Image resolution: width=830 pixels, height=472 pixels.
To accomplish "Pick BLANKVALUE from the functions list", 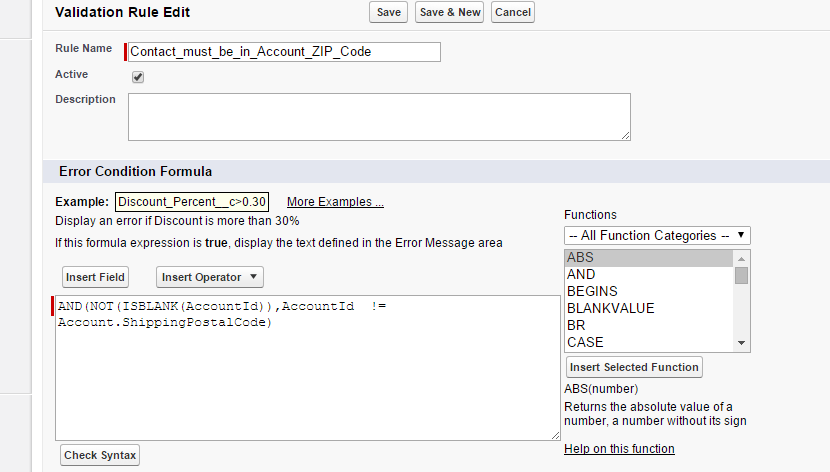I will (x=650, y=309).
